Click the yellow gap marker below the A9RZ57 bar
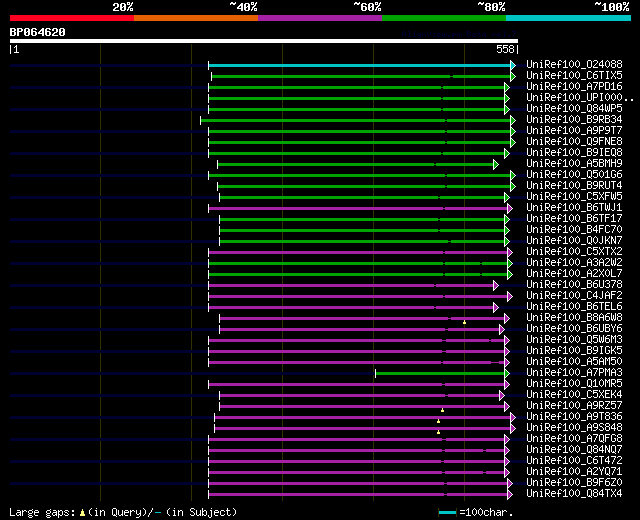 pos(442,410)
